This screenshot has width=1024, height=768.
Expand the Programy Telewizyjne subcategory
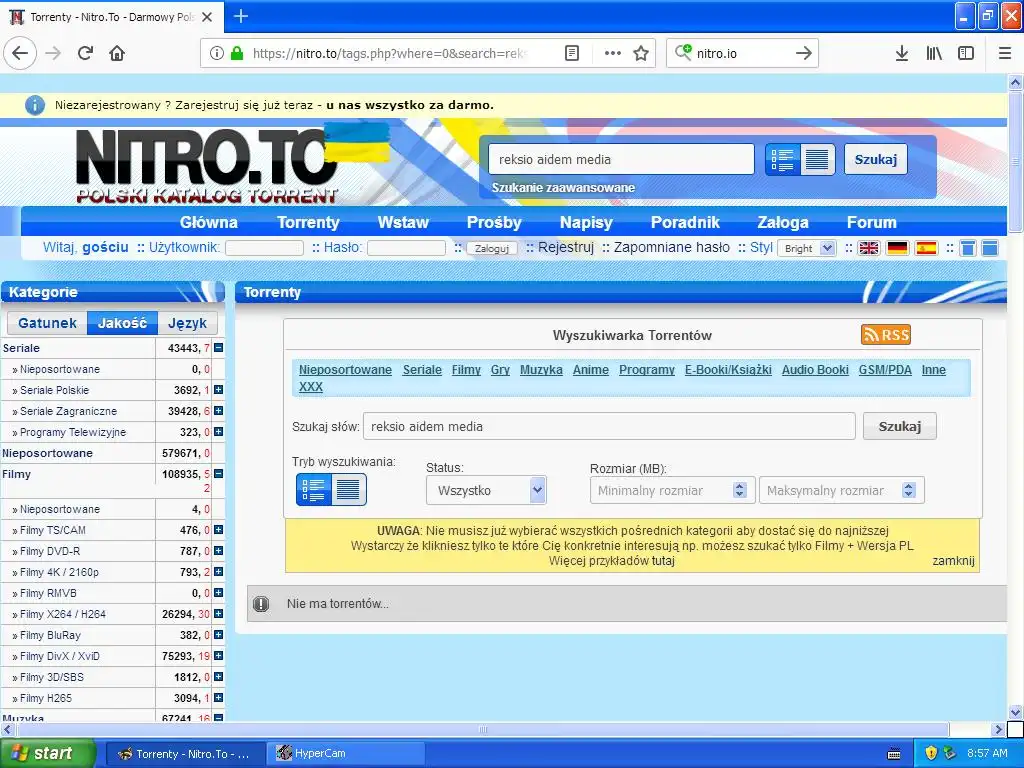coord(219,432)
